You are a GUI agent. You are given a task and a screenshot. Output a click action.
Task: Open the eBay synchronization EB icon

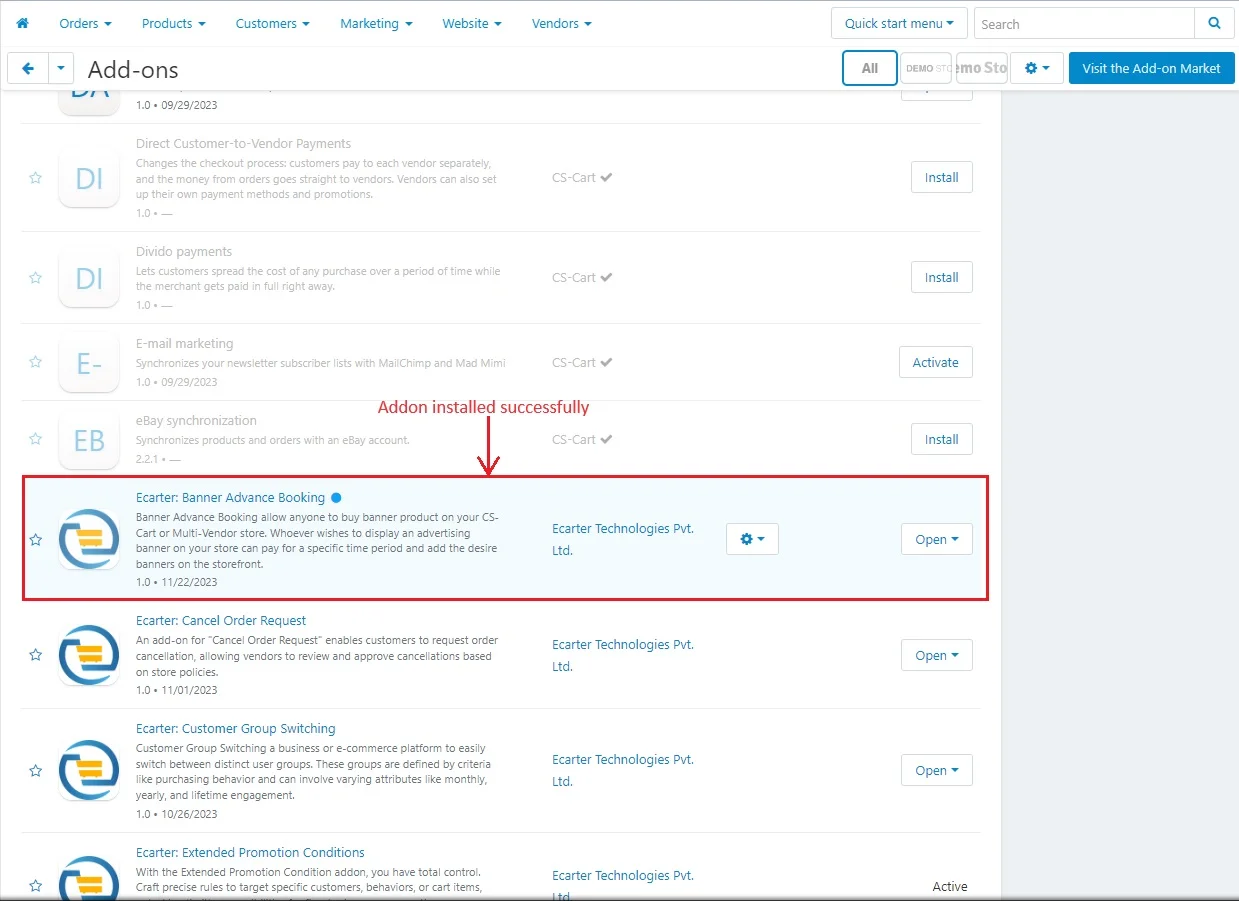pos(89,440)
